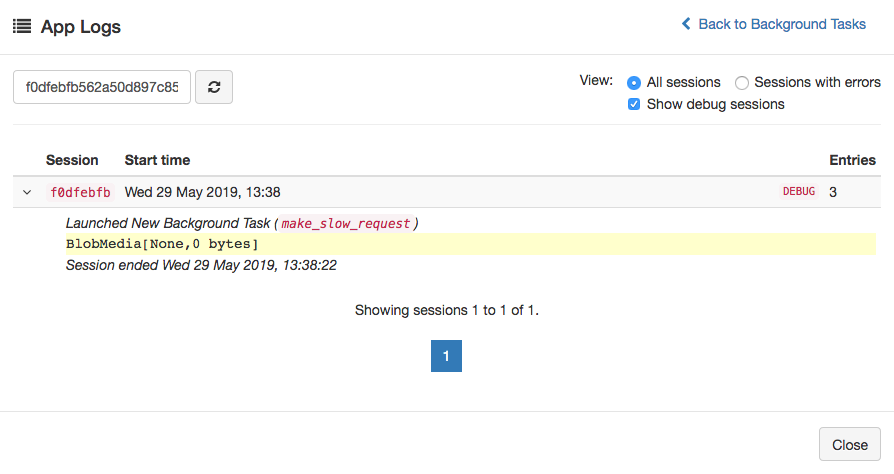
Task: Select the highlighted BlobMedia log entry
Action: [x=163, y=244]
